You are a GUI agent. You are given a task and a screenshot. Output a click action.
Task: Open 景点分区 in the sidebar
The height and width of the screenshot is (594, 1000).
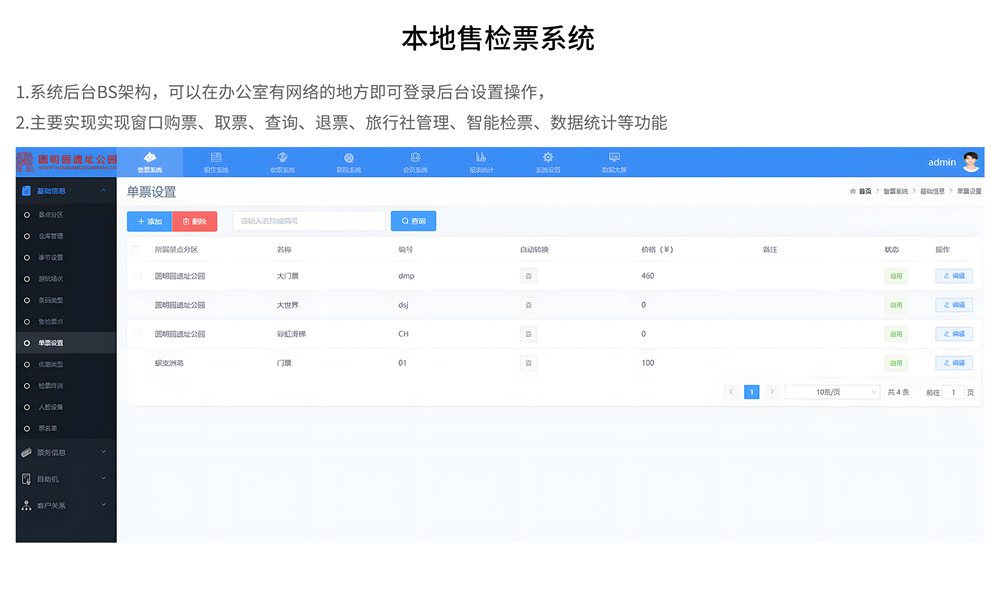(50, 215)
